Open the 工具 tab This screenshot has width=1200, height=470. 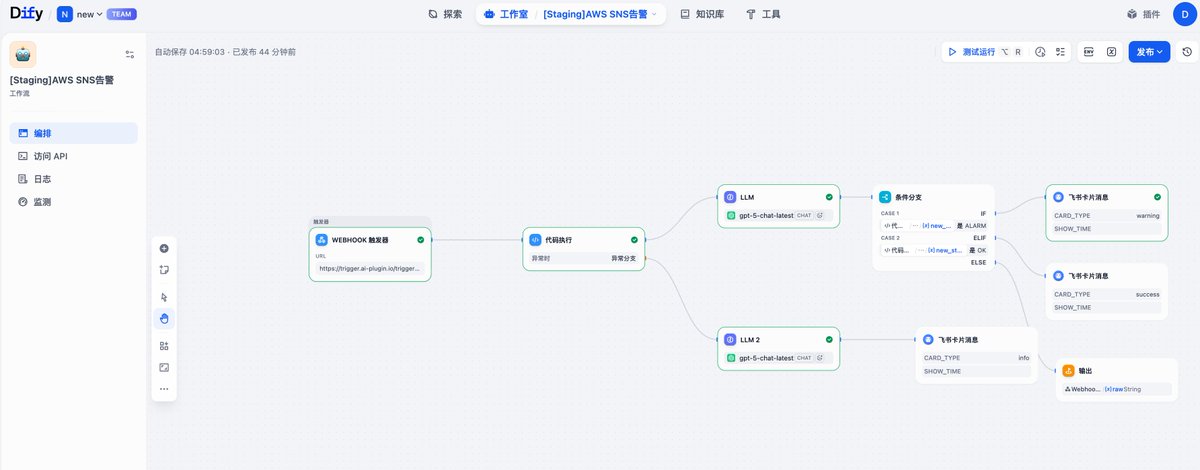[x=762, y=15]
